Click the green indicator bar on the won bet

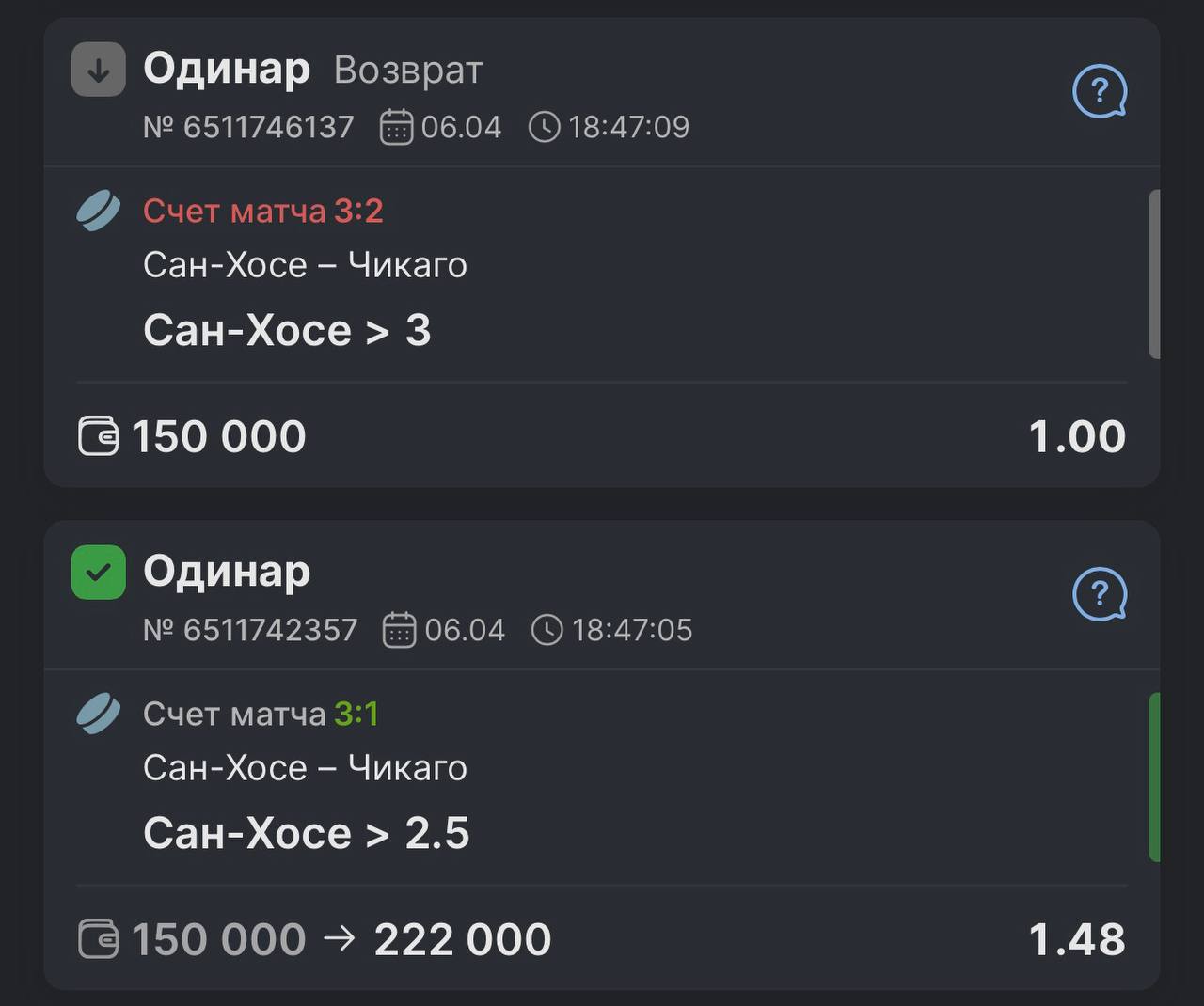(1154, 777)
